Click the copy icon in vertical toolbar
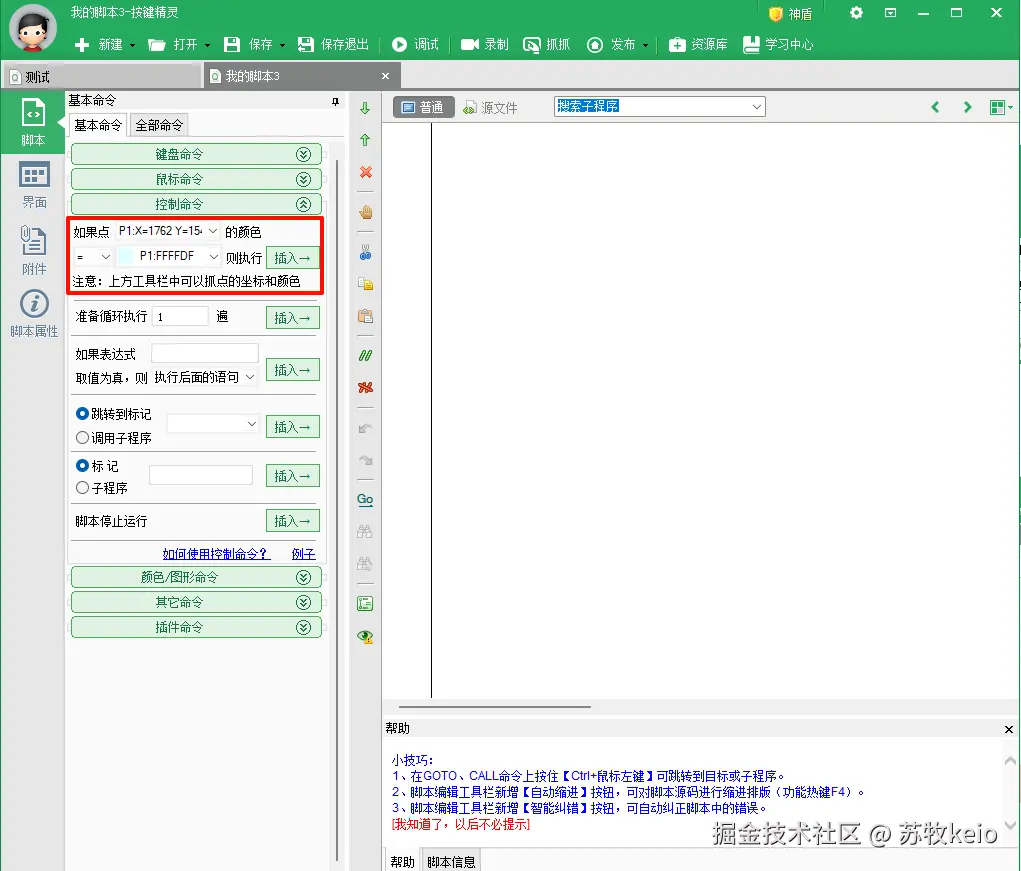This screenshot has height=871, width=1021. [x=365, y=284]
